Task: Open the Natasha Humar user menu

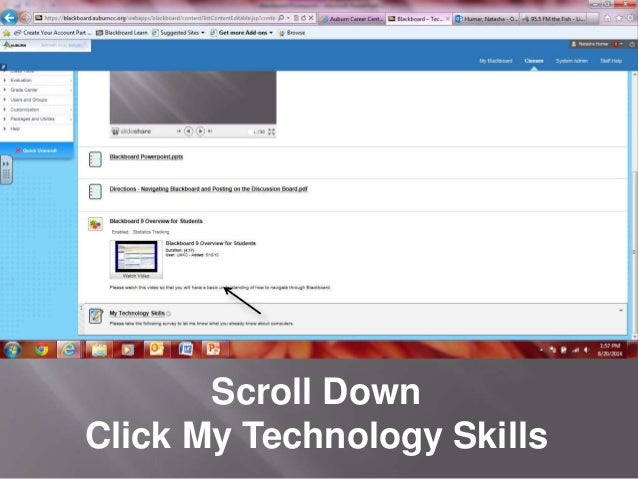Action: click(x=596, y=44)
